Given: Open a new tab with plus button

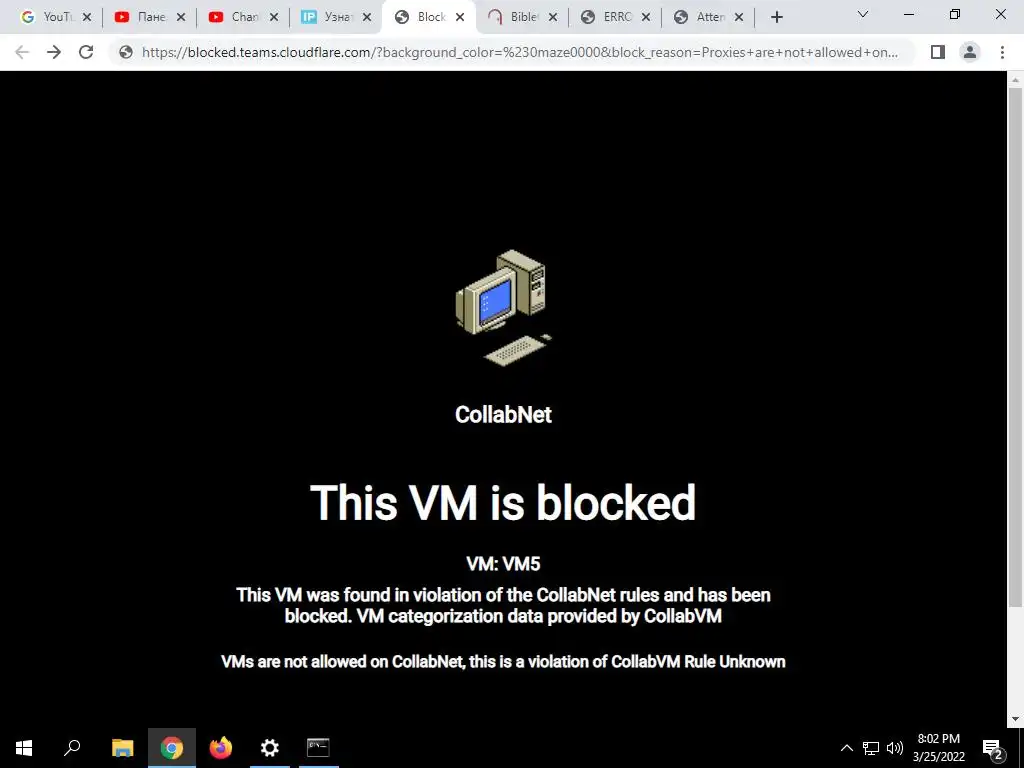Looking at the screenshot, I should click(776, 18).
